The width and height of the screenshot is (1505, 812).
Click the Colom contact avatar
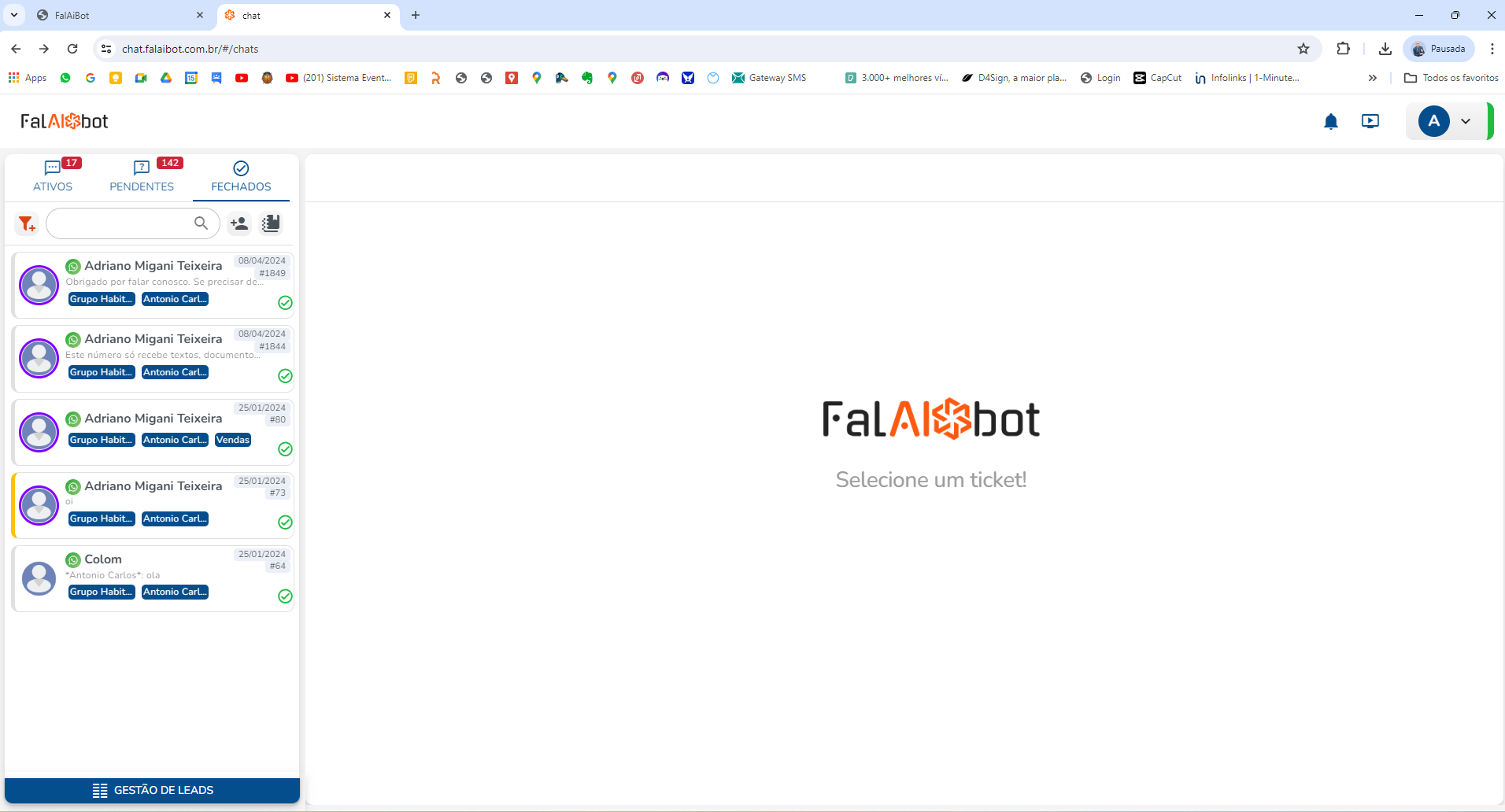(39, 578)
